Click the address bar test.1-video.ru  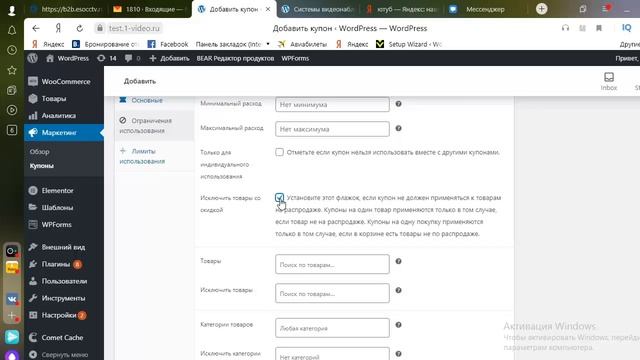(134, 28)
